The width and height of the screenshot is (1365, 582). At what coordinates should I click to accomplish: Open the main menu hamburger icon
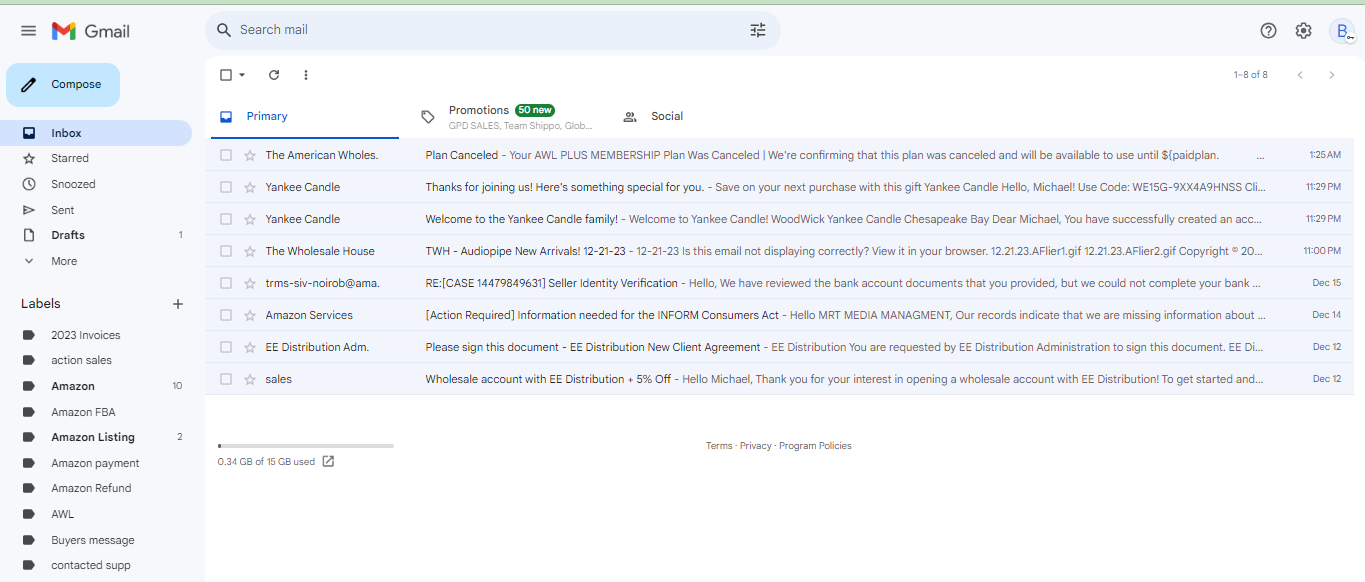point(28,31)
